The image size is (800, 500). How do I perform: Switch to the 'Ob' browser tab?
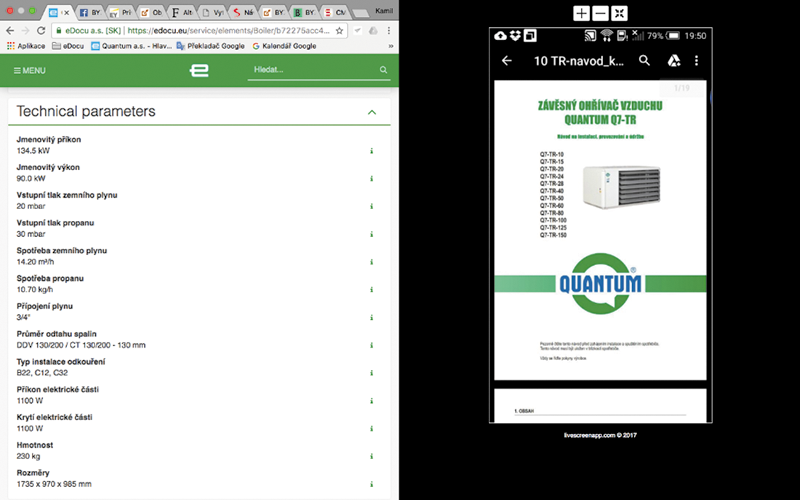tap(152, 12)
